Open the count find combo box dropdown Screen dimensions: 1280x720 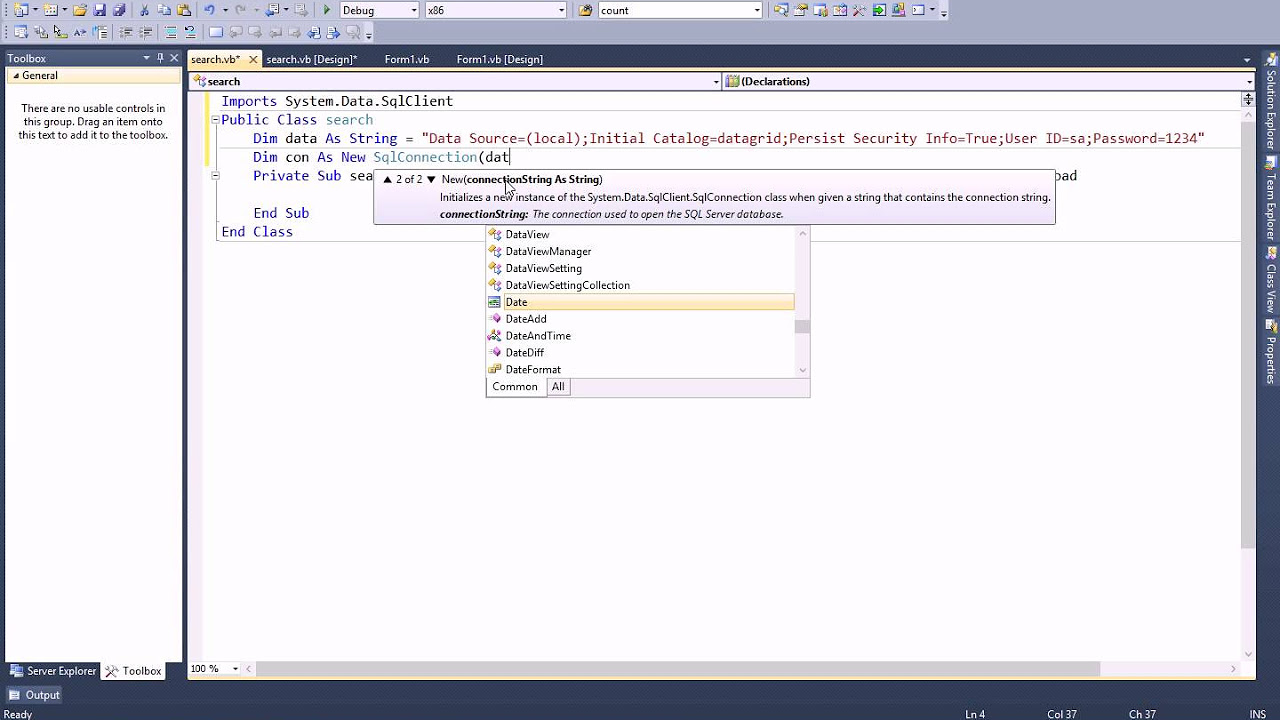pos(757,10)
